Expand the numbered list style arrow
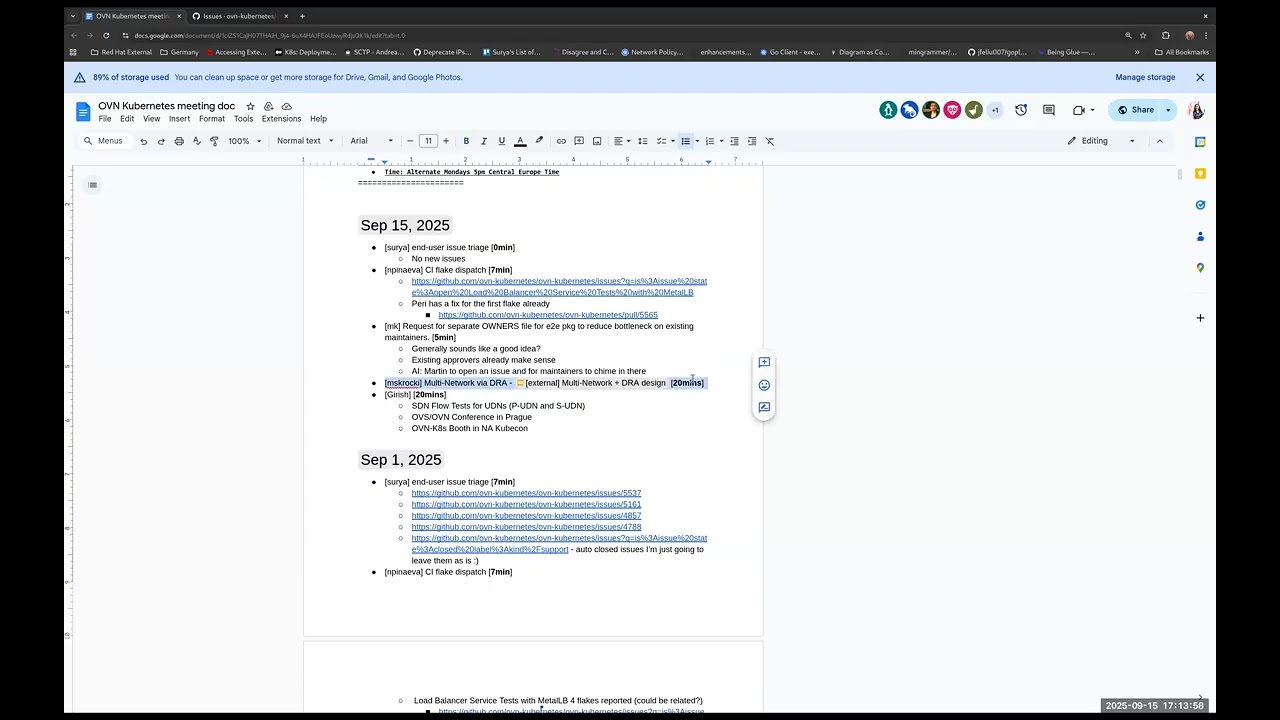The image size is (1280, 720). pos(720,141)
